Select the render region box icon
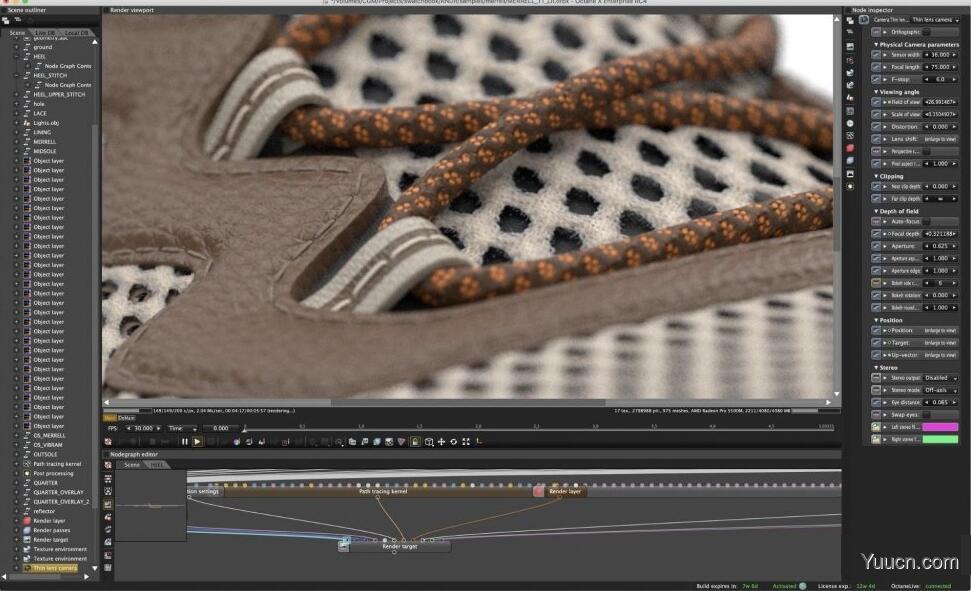Screen dimensions: 971x591 coord(429,442)
